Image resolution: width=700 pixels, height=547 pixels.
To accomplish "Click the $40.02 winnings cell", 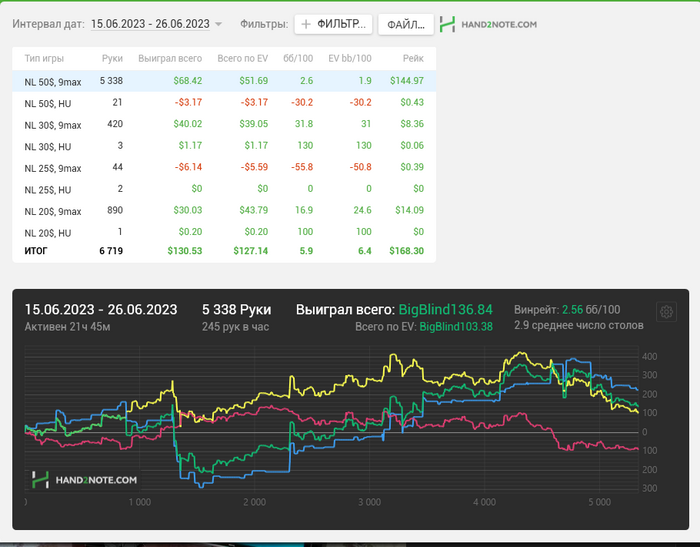I will pyautogui.click(x=188, y=124).
